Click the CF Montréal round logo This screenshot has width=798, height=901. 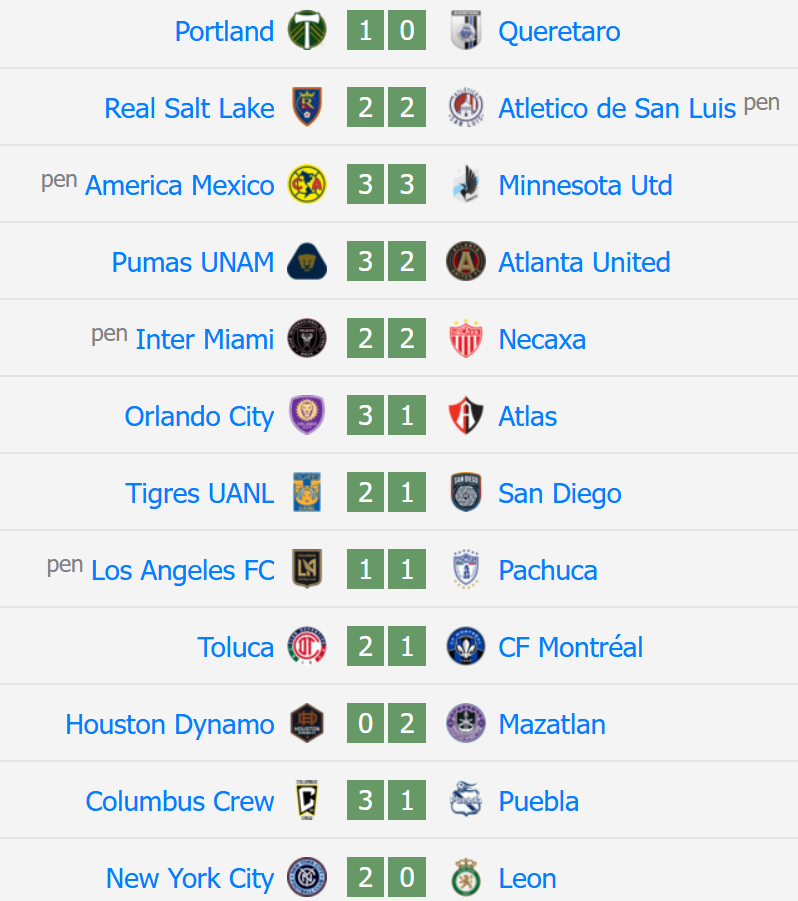click(466, 646)
